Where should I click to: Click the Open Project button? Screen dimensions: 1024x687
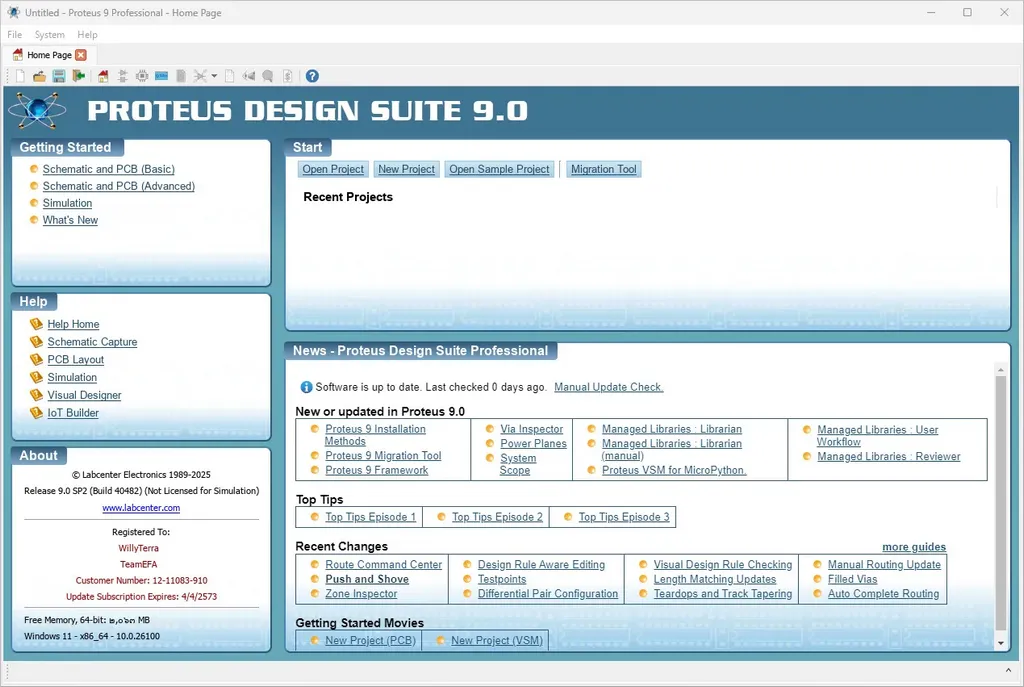(x=333, y=169)
